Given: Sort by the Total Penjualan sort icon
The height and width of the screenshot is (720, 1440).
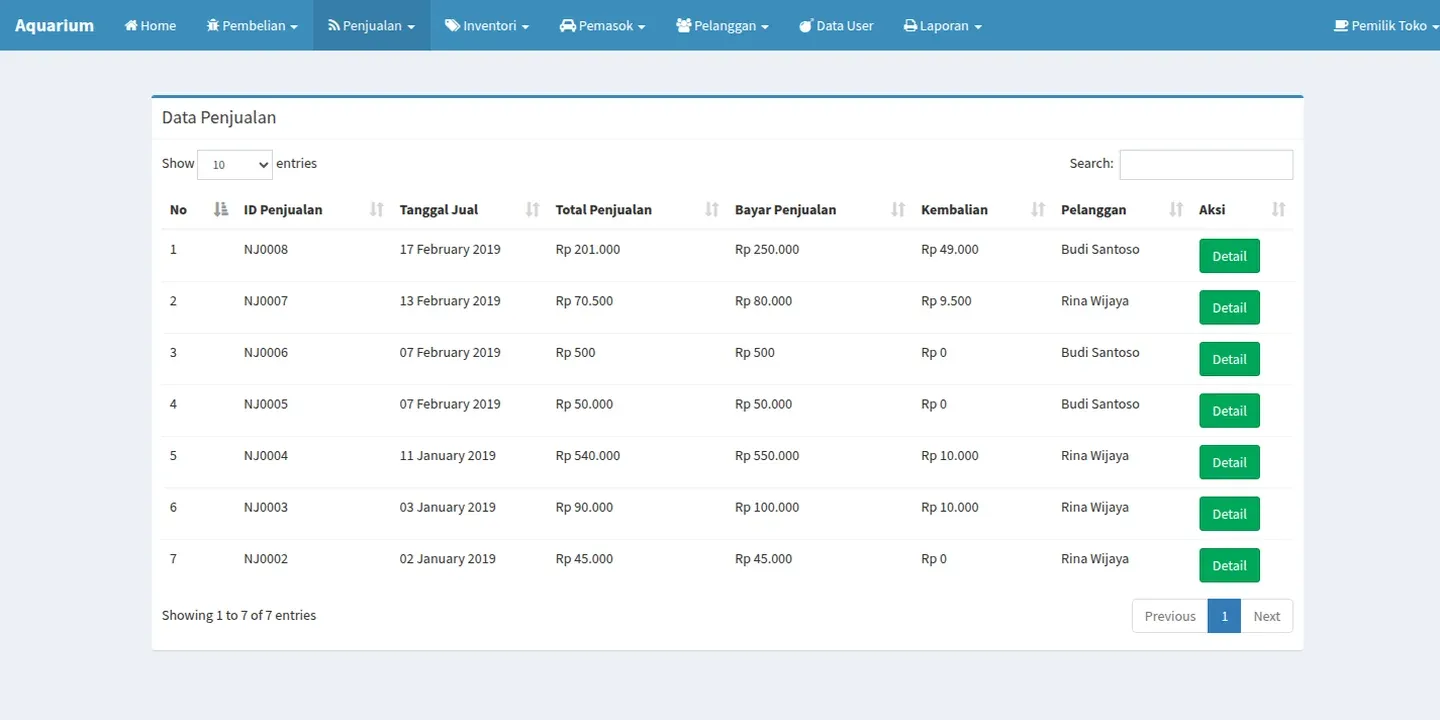Looking at the screenshot, I should tap(712, 209).
